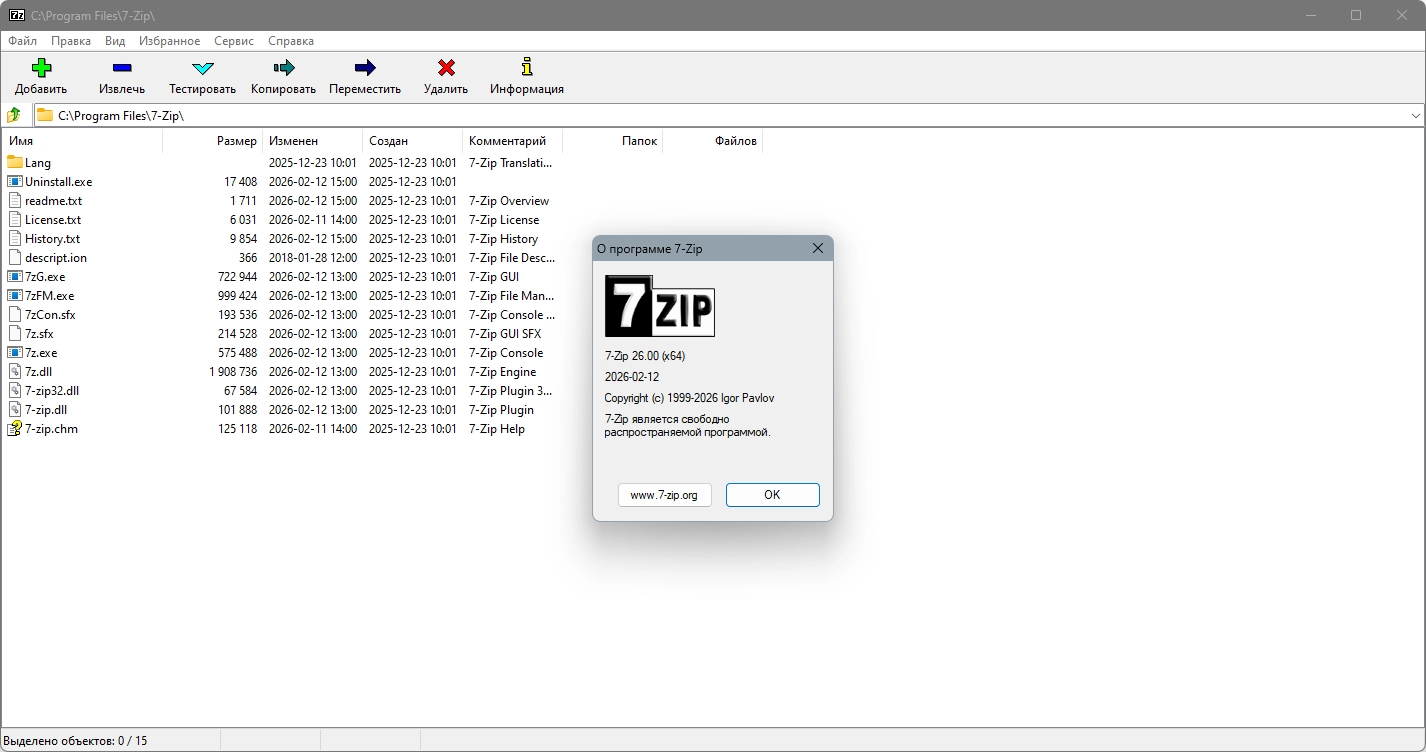This screenshot has height=752, width=1426.
Task: Go up one folder level icon
Action: click(x=14, y=115)
